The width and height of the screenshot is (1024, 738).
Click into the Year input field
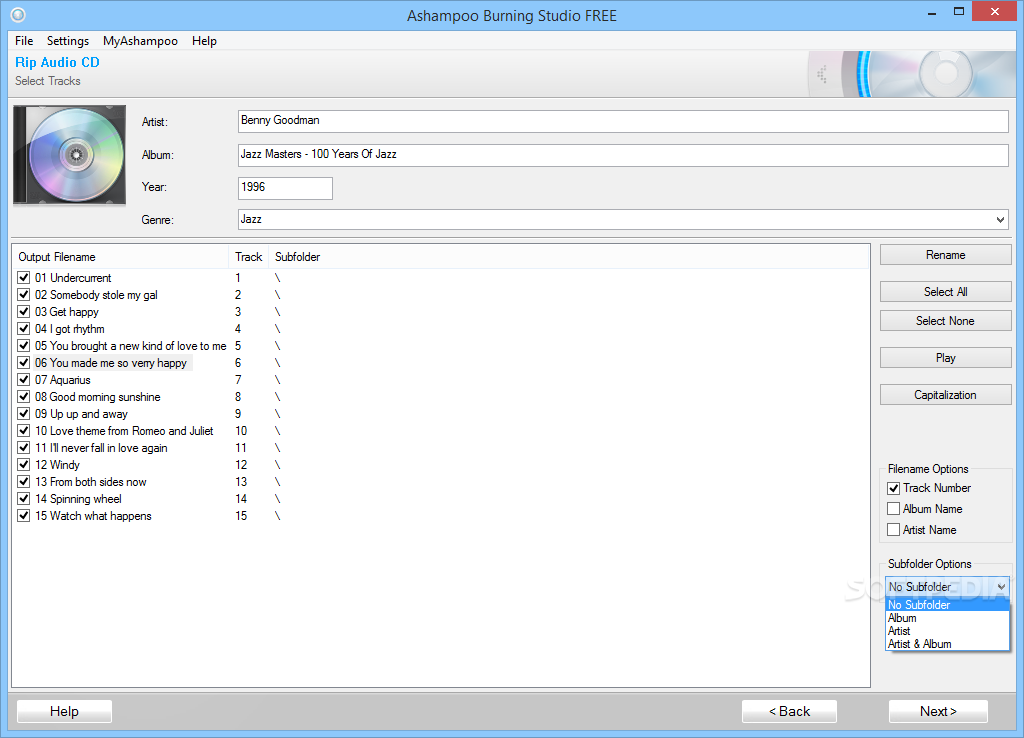point(285,188)
